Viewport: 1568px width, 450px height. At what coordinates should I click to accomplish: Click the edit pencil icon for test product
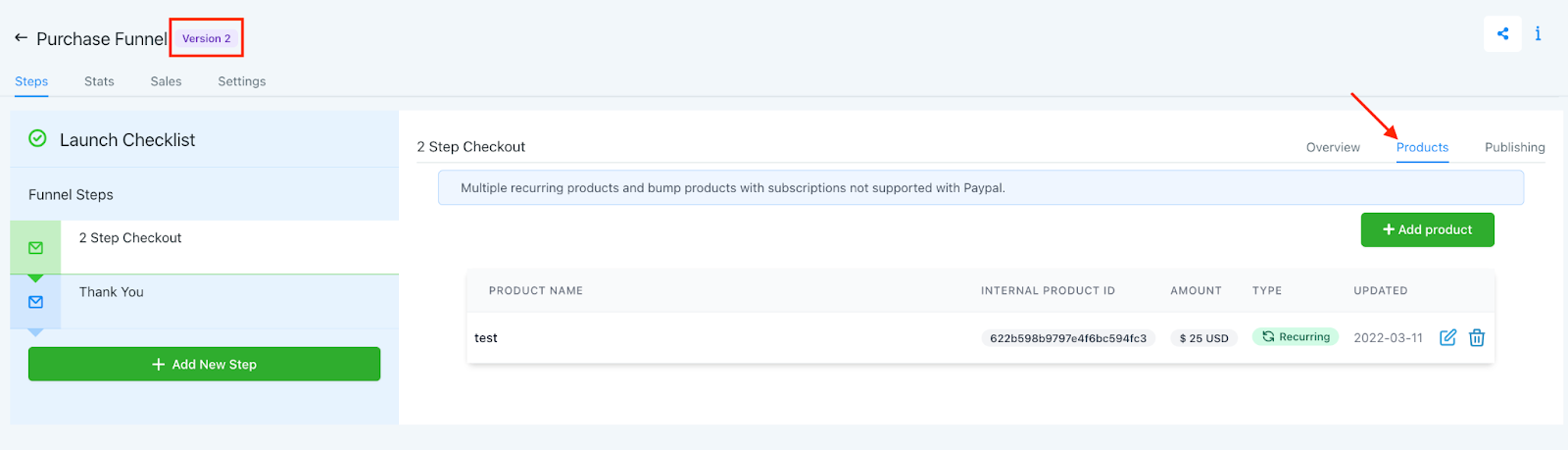coord(1447,337)
